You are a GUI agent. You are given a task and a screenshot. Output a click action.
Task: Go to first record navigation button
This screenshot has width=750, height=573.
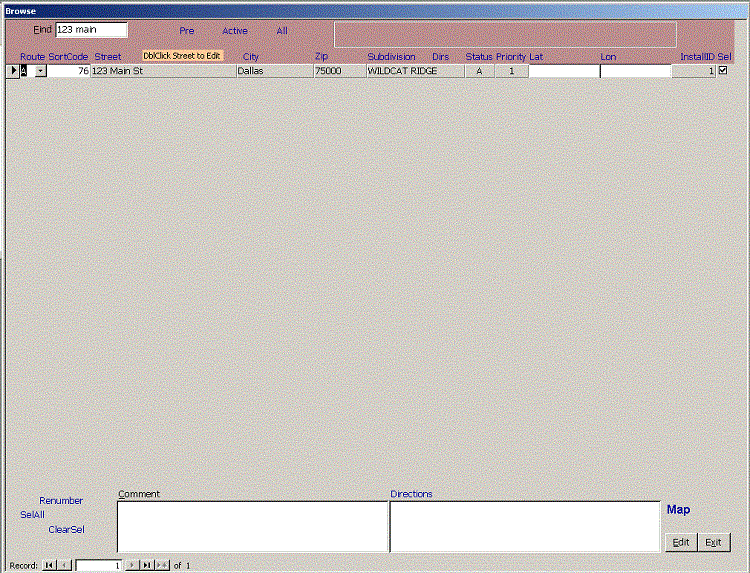pos(49,565)
